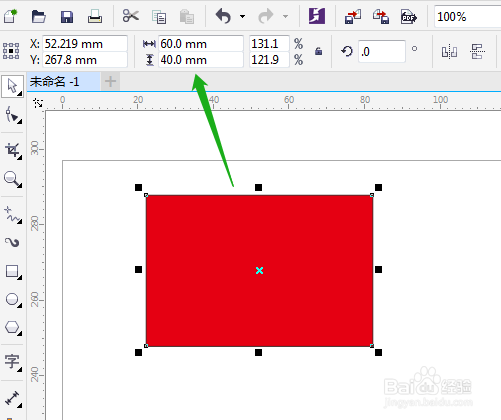Publish to PDF
Image resolution: width=501 pixels, height=420 pixels.
[409, 17]
